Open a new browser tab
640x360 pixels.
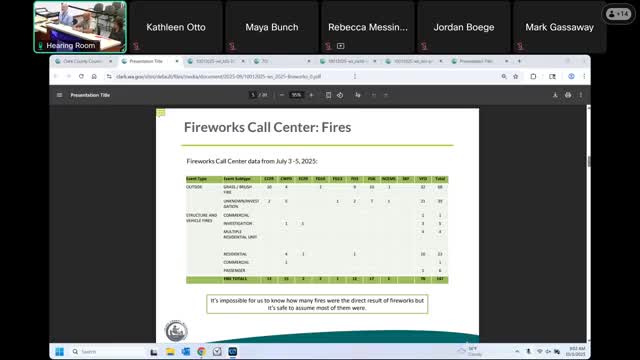coord(519,61)
